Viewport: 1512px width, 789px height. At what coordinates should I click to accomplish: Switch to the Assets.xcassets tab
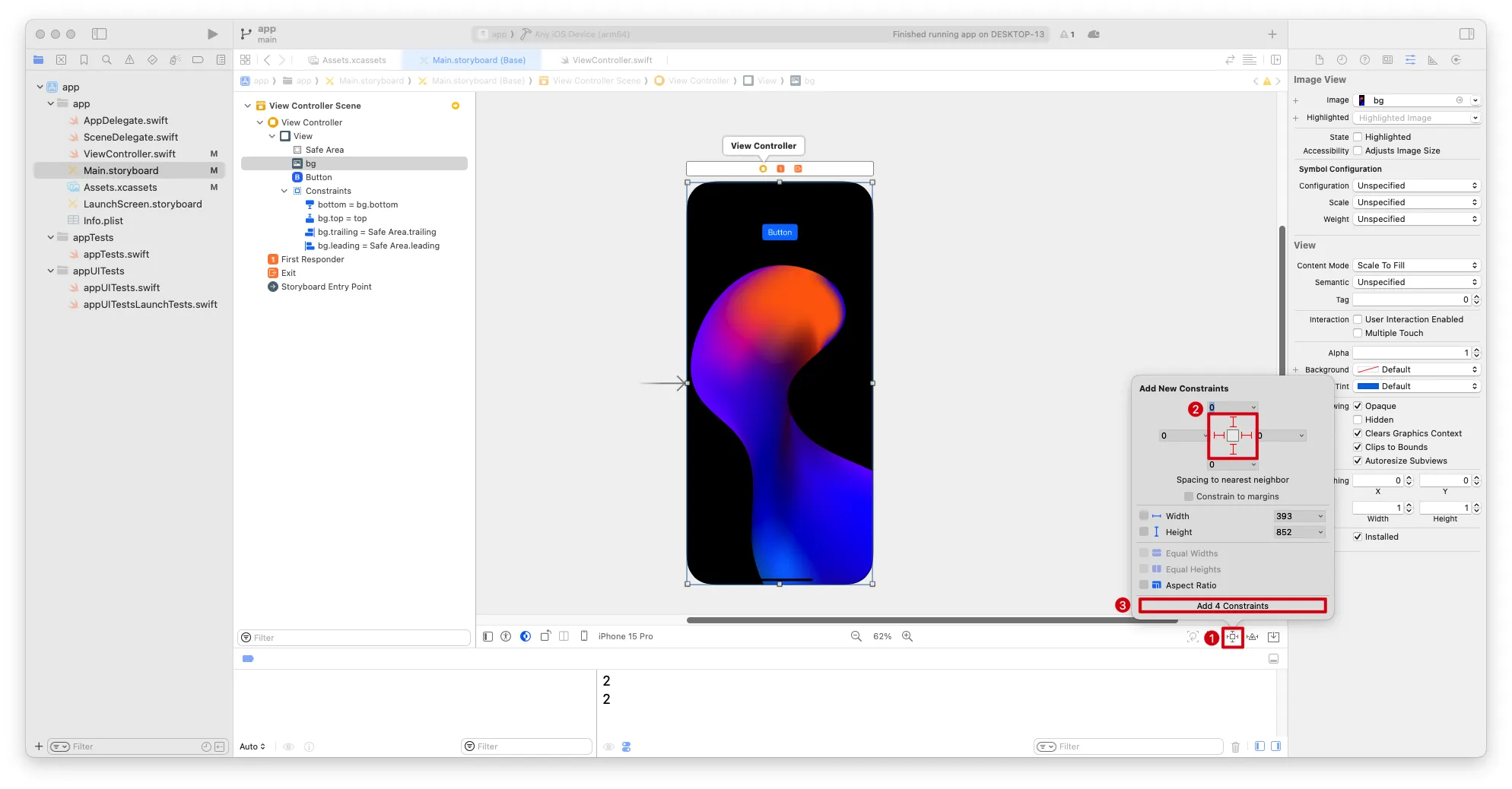pyautogui.click(x=354, y=60)
